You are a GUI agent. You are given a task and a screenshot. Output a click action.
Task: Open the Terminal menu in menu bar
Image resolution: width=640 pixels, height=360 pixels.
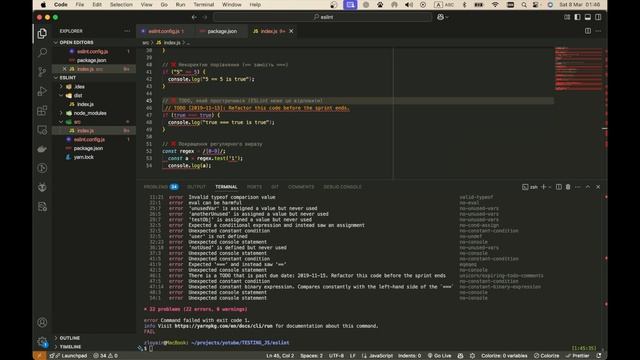click(x=204, y=5)
